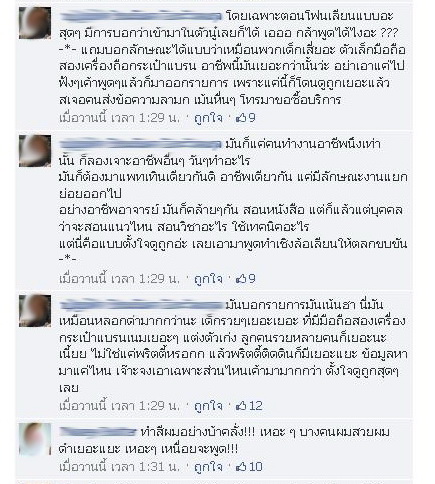Screen dimensions: 435x484
Task: Click blurred author name of first comment
Action: (x=140, y=15)
